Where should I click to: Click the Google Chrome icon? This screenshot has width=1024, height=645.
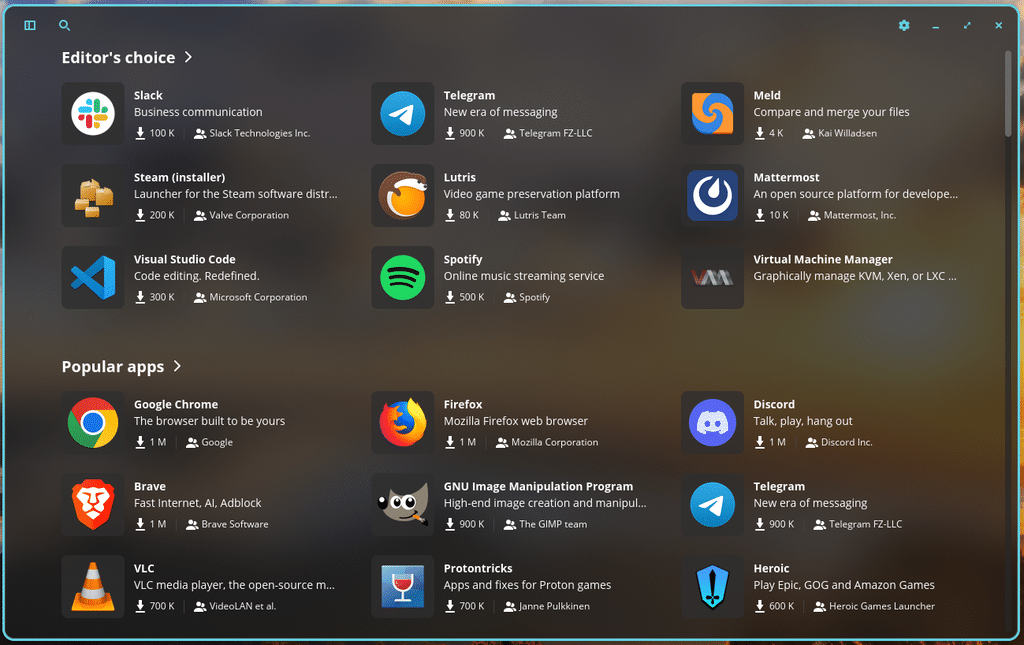click(x=93, y=423)
